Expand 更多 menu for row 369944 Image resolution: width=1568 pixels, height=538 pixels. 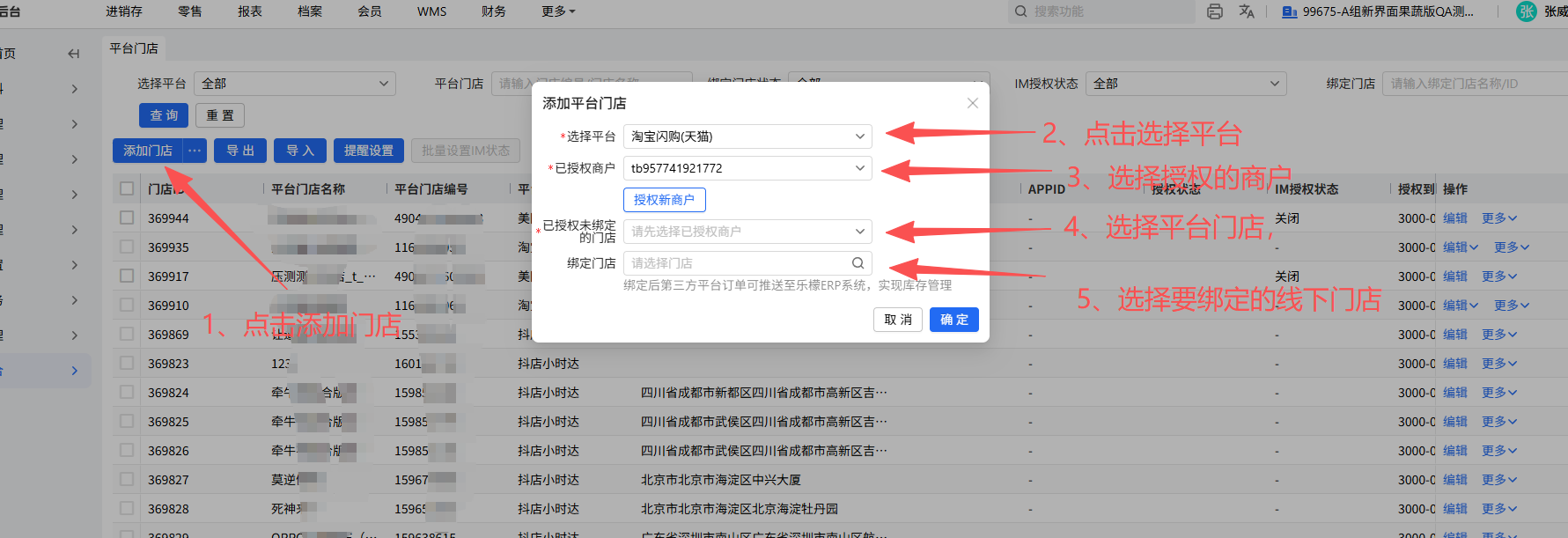pos(1499,218)
